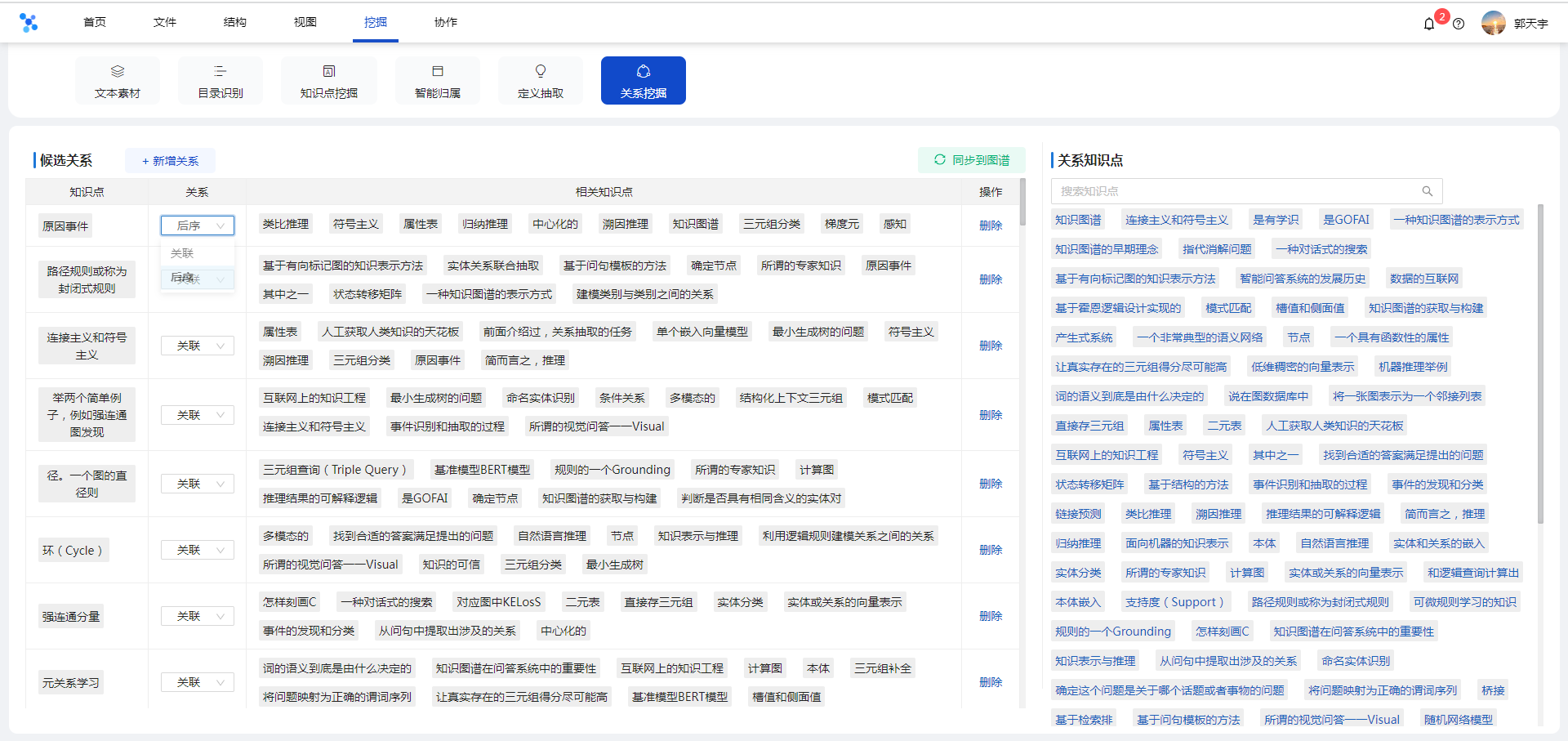Open the 定义抽取 tool
This screenshot has width=1568, height=741.
click(541, 80)
